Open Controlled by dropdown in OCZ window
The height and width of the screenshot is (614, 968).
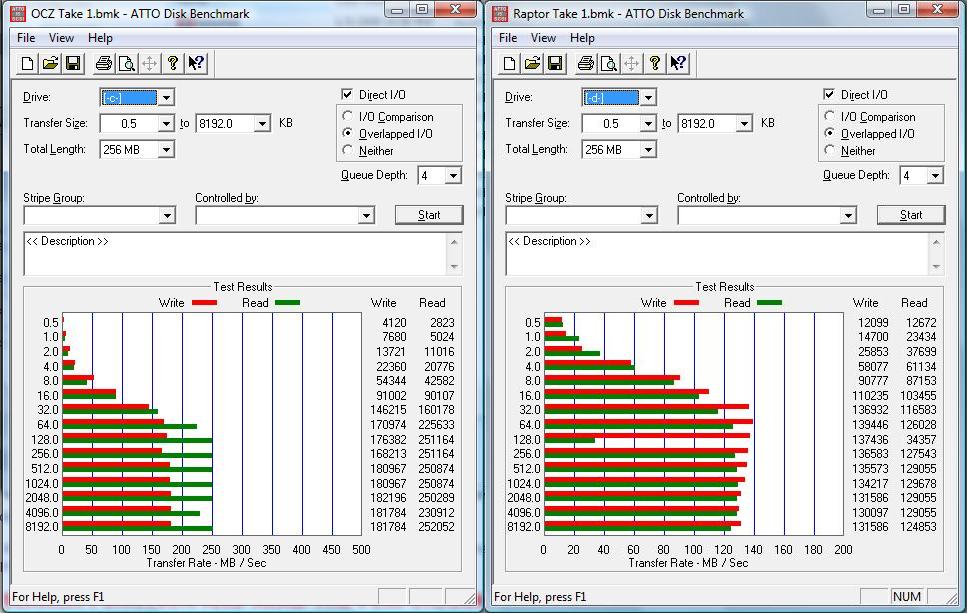[x=366, y=215]
